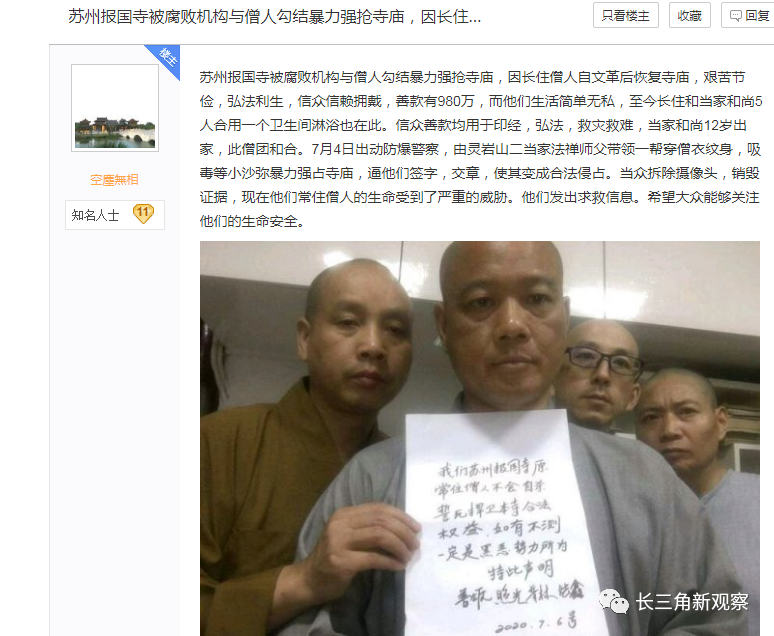Click the speech bubble reply icon
The height and width of the screenshot is (636, 774).
[735, 16]
